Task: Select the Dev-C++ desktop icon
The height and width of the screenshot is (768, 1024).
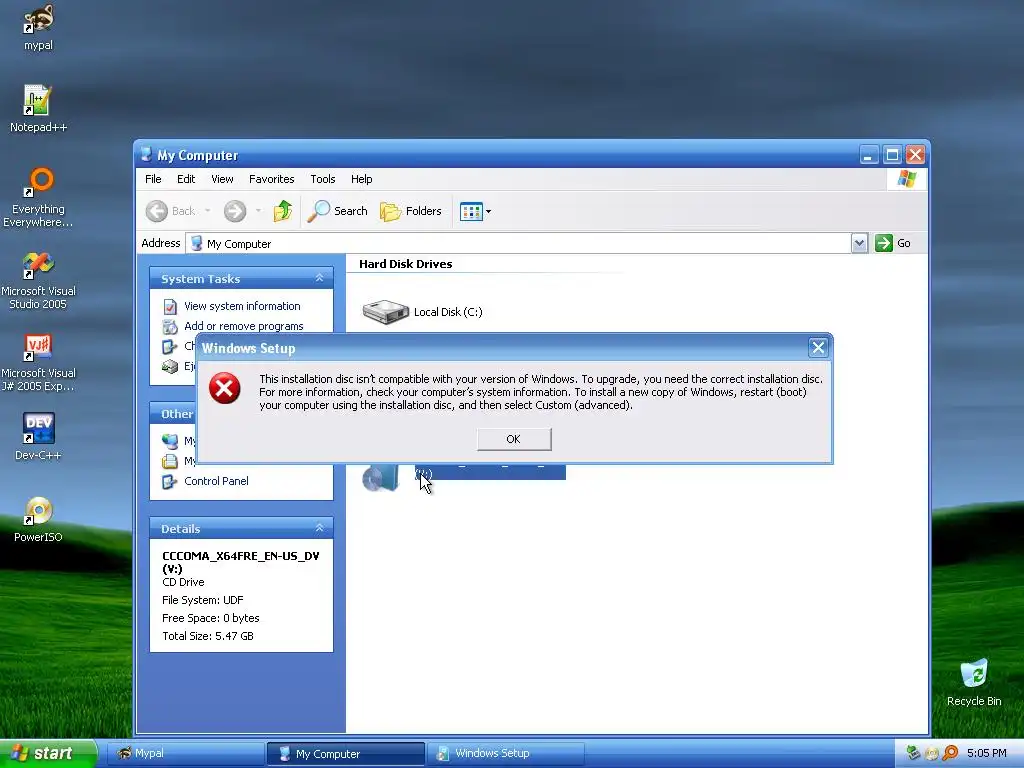Action: point(38,436)
